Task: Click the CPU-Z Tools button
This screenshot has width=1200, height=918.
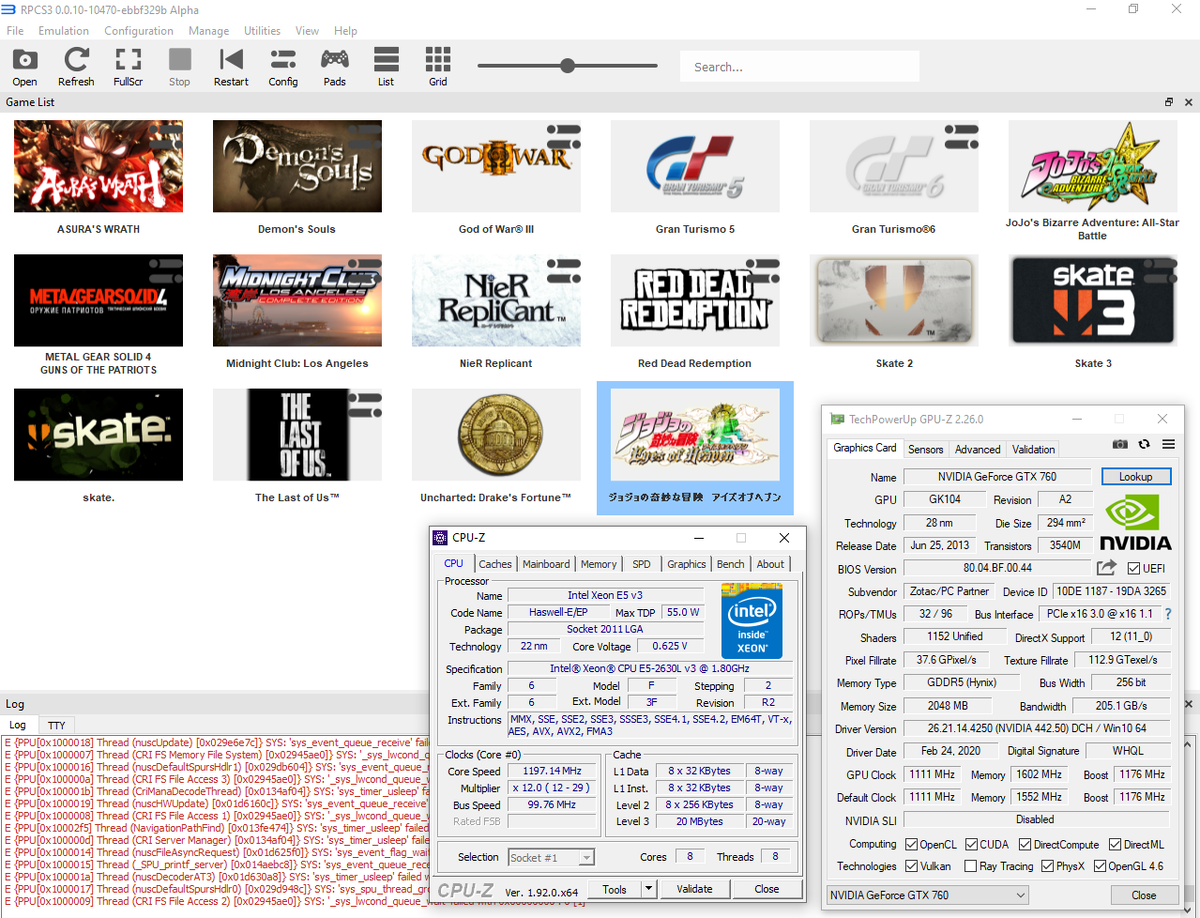Action: click(x=614, y=888)
